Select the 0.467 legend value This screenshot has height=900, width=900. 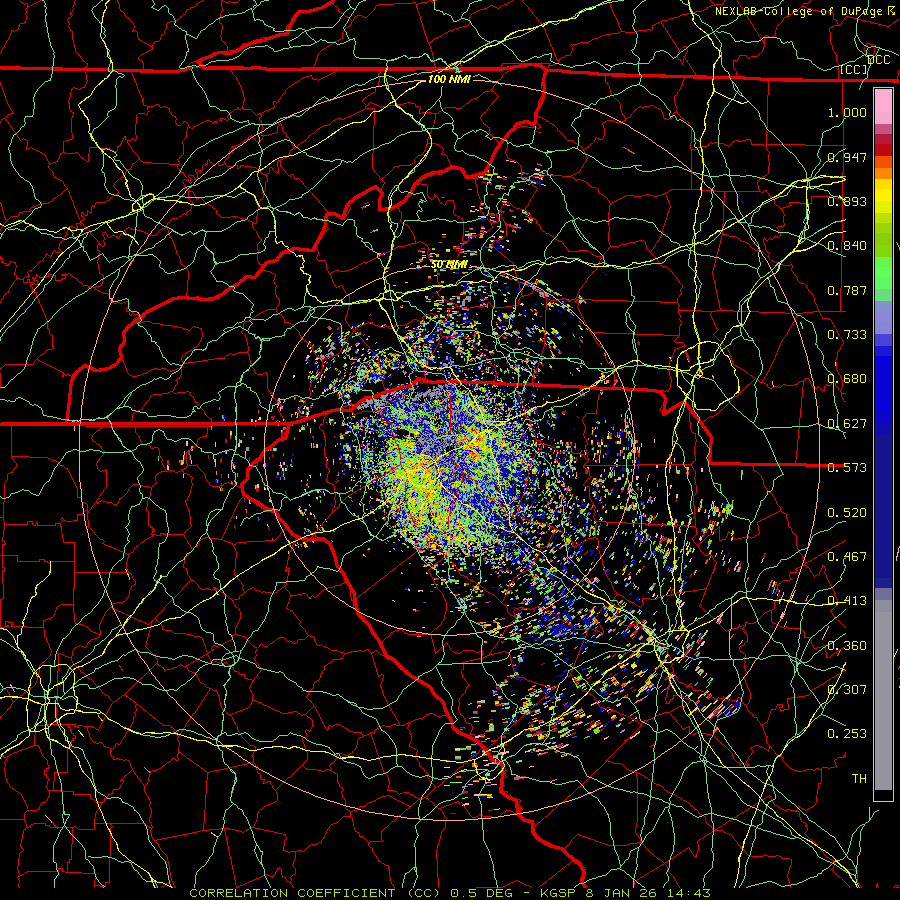[x=847, y=557]
